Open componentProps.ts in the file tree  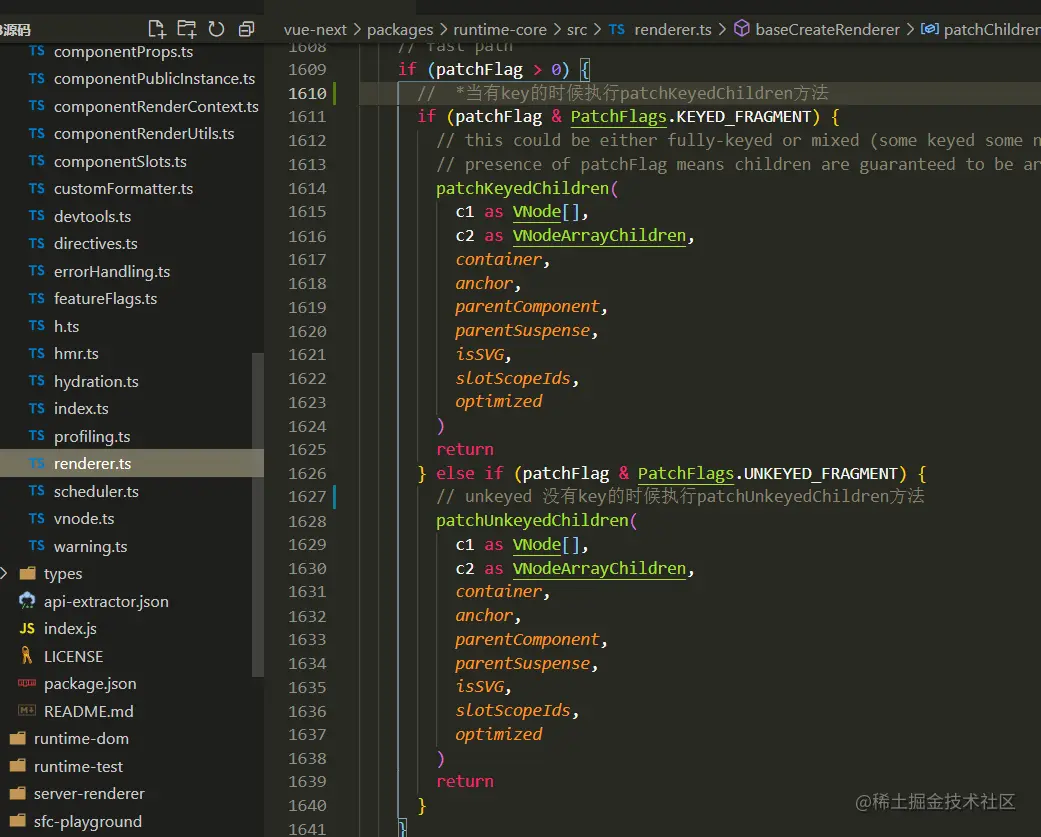coord(123,51)
